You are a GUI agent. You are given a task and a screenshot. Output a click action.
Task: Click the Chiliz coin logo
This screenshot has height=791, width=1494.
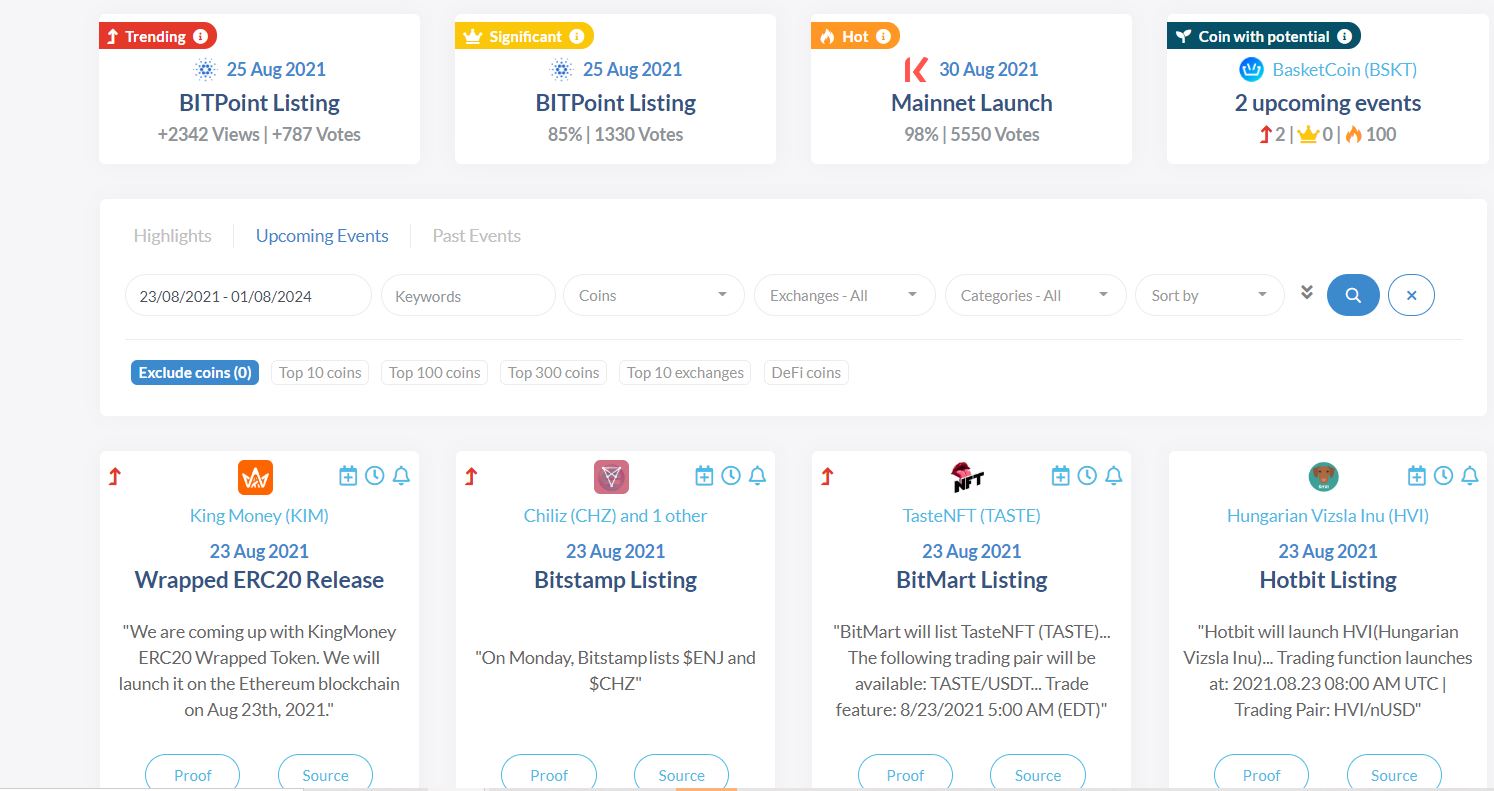click(x=611, y=477)
